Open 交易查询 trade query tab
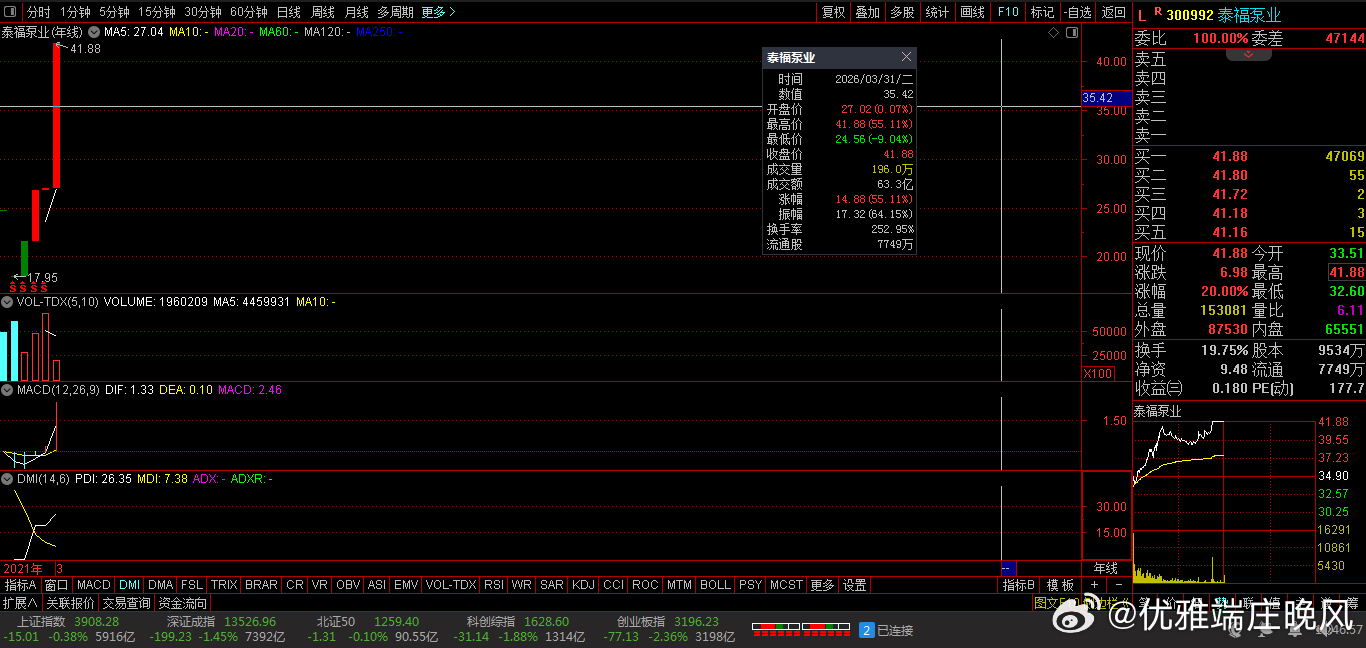 [126, 603]
